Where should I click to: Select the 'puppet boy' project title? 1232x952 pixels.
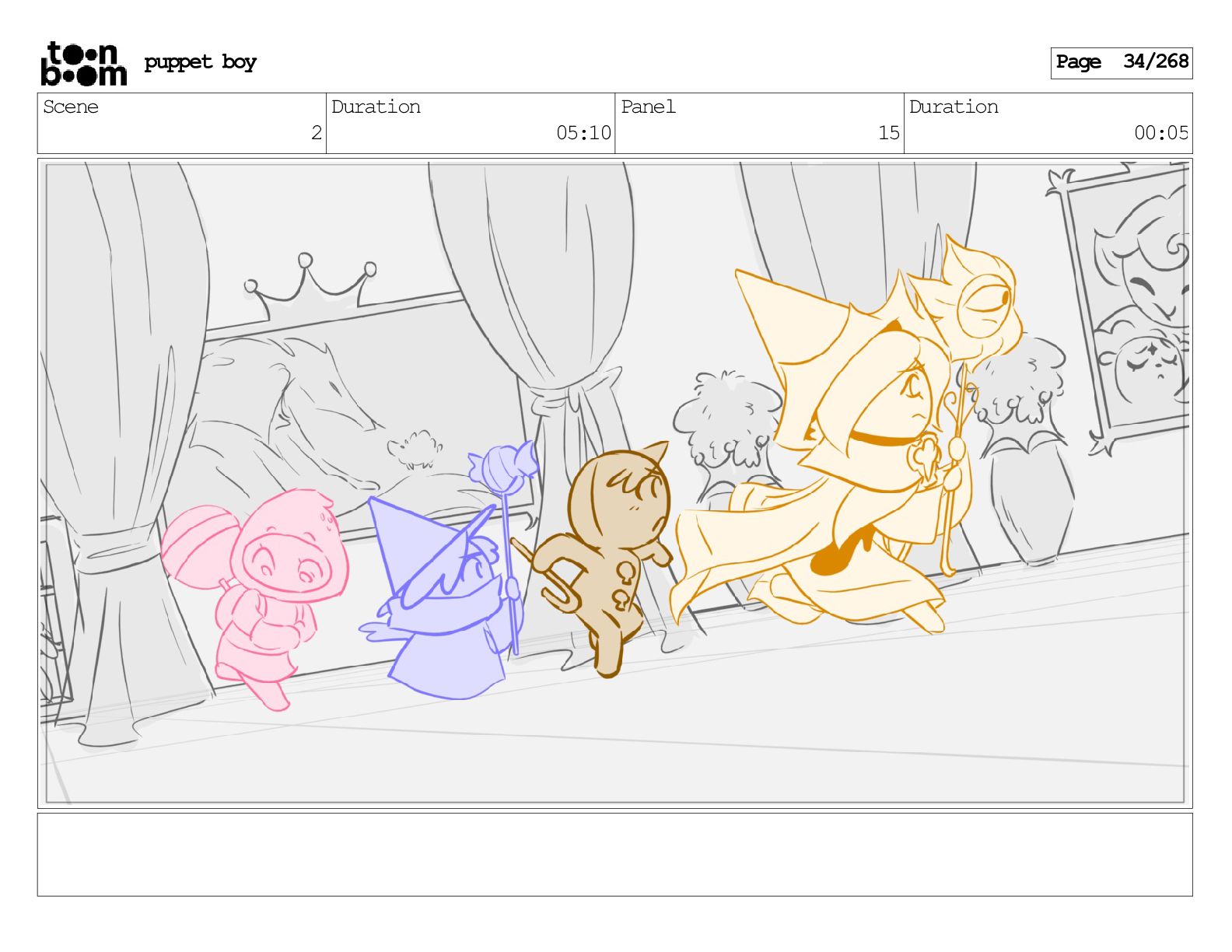(200, 62)
